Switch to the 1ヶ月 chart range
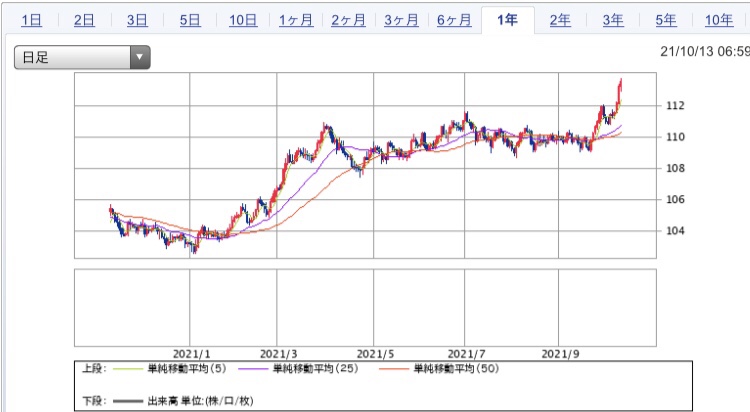Image resolution: width=750 pixels, height=412 pixels. click(x=296, y=20)
